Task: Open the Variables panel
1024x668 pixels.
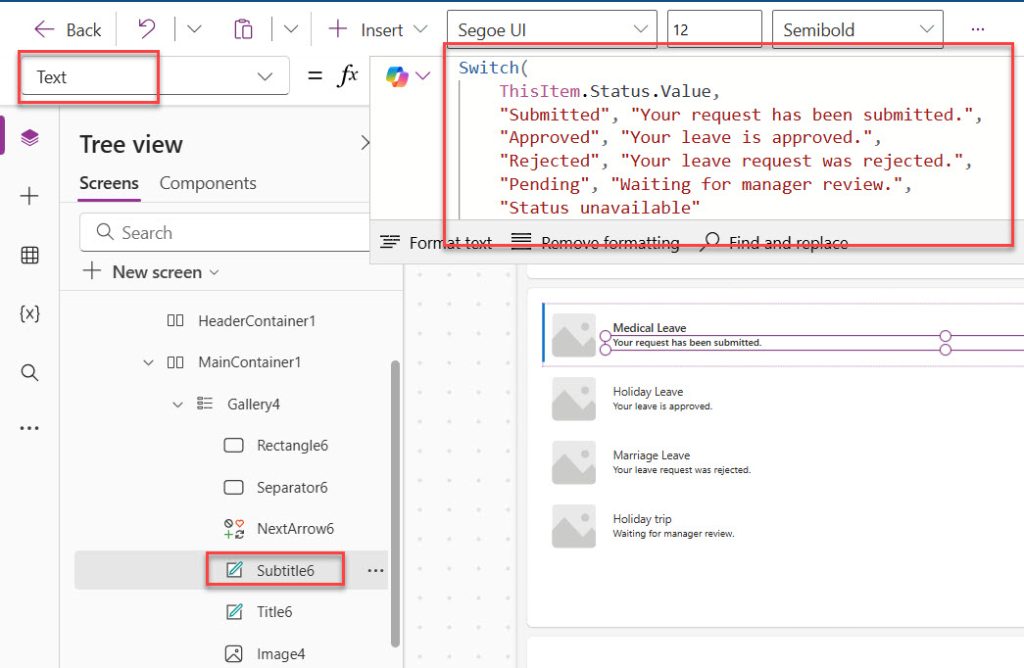Action: point(29,314)
